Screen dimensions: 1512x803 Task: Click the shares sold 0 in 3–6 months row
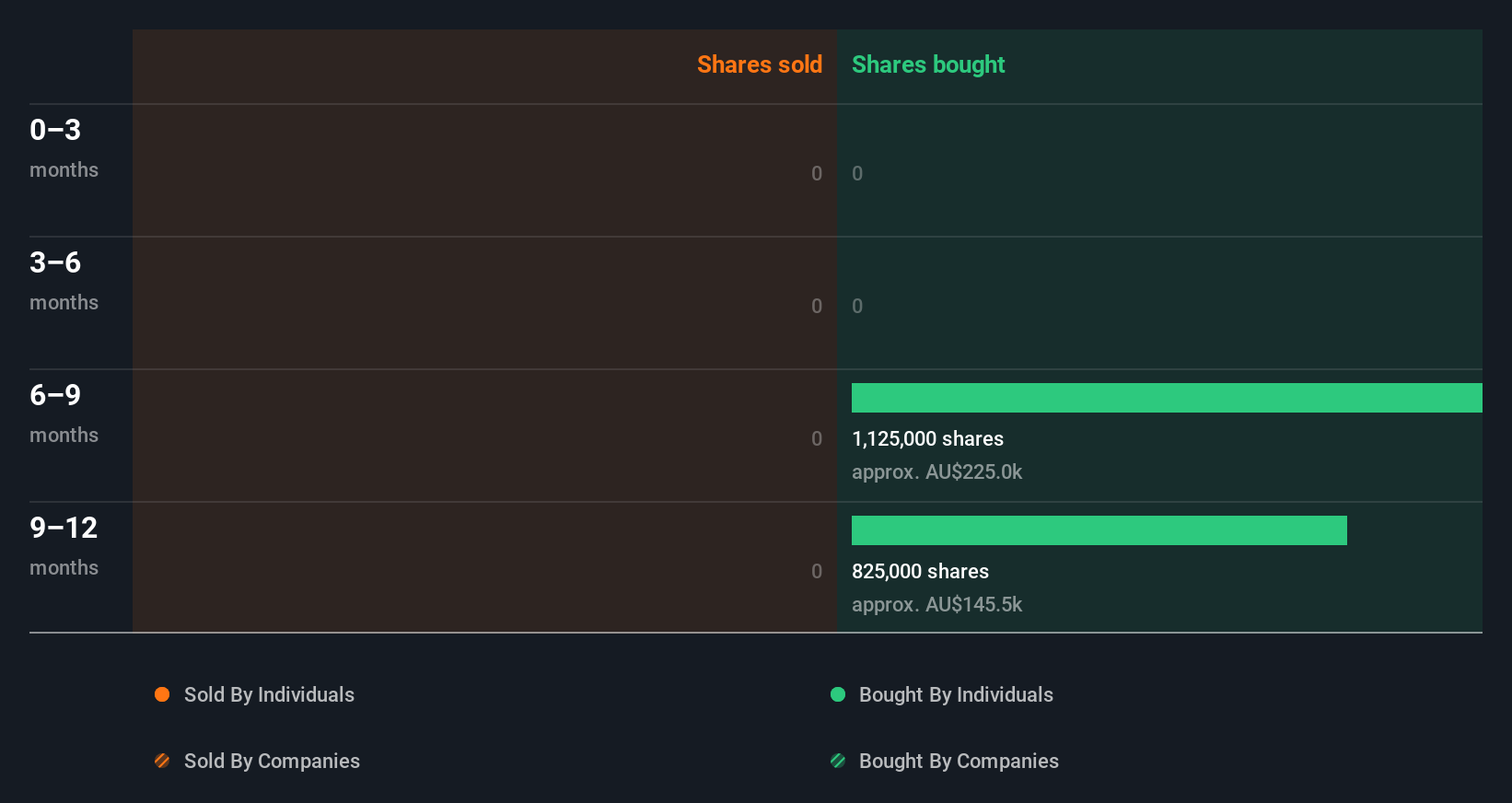(x=817, y=306)
